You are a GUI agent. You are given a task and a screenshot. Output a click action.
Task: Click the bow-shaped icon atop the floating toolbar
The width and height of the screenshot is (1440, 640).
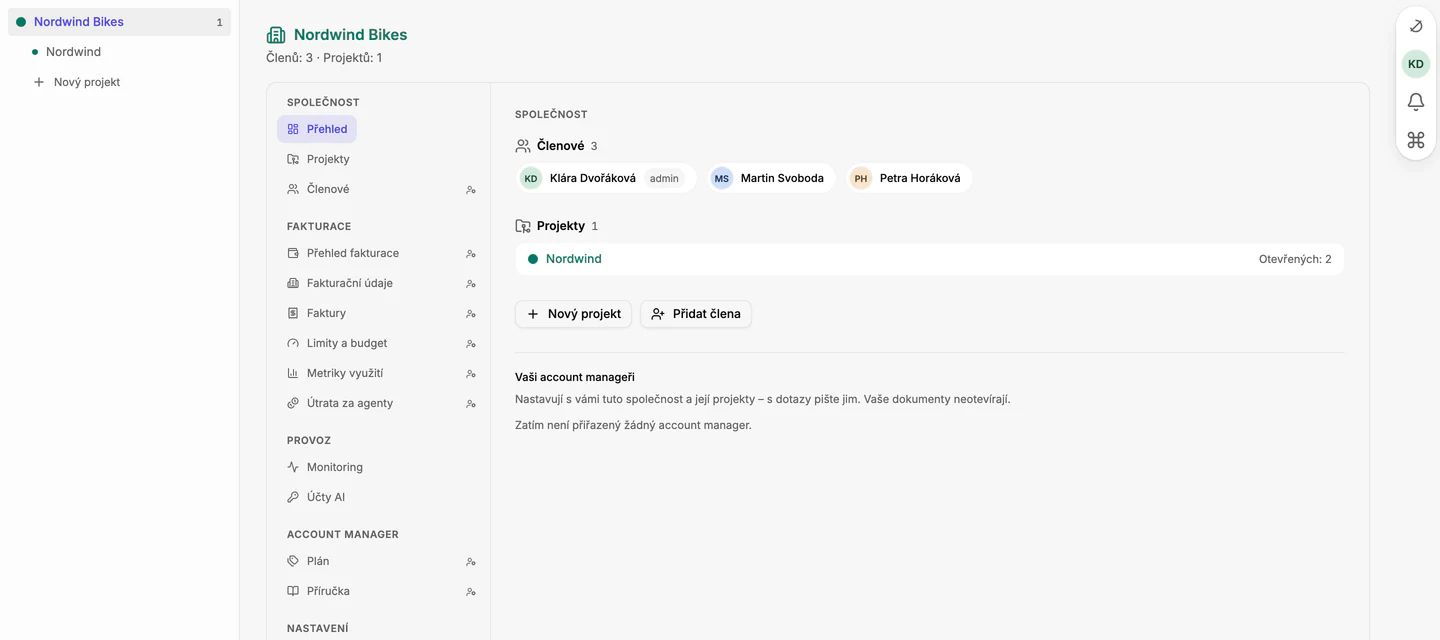[x=1416, y=26]
